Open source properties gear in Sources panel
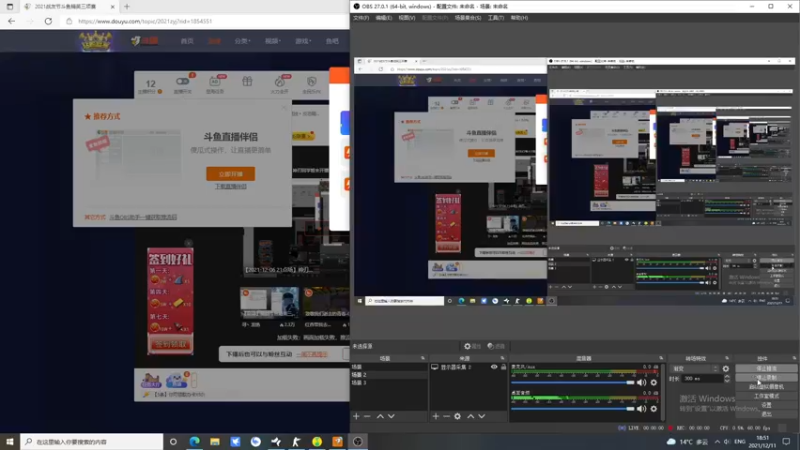 458,416
